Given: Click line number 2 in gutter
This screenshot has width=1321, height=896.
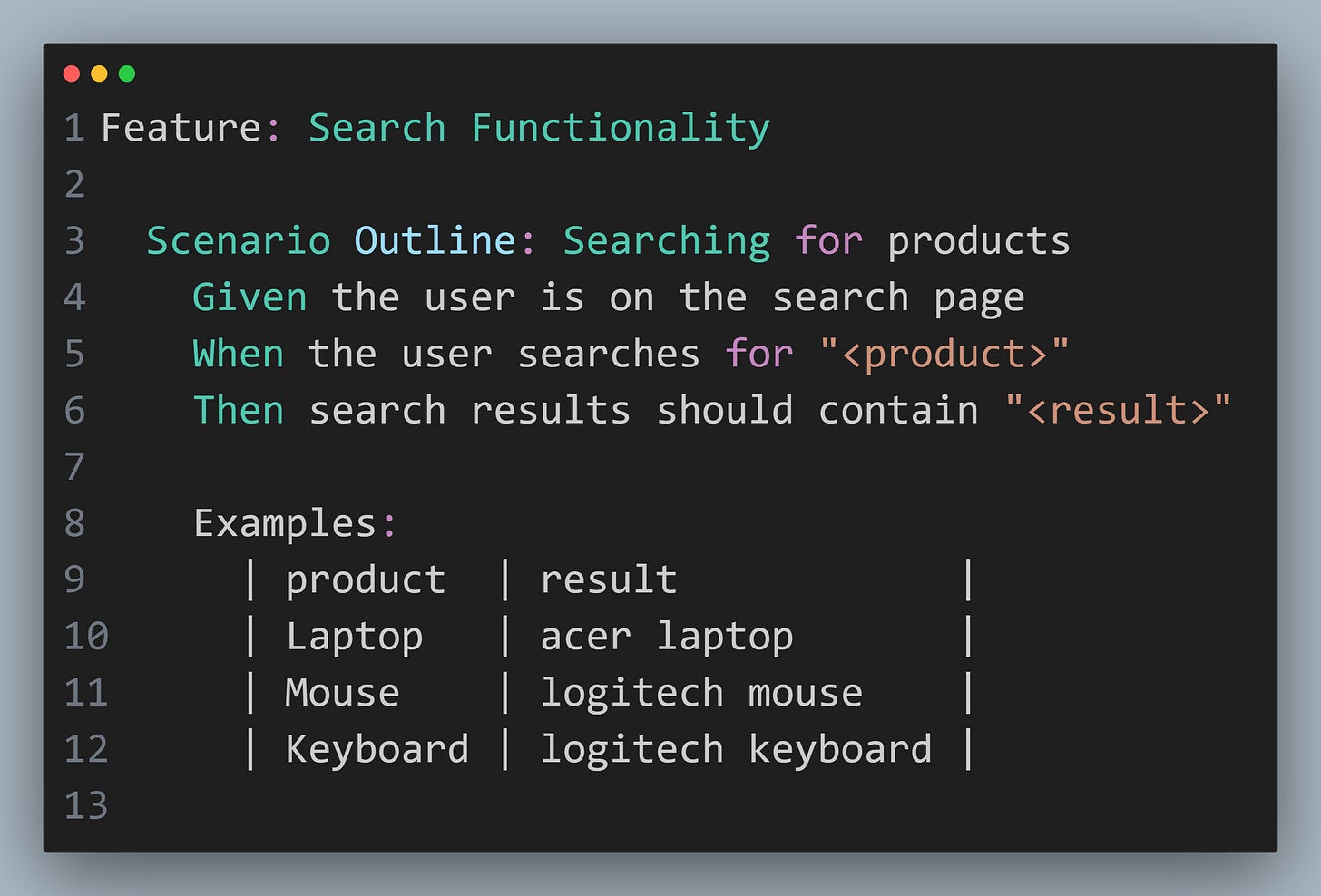Looking at the screenshot, I should pyautogui.click(x=74, y=185).
